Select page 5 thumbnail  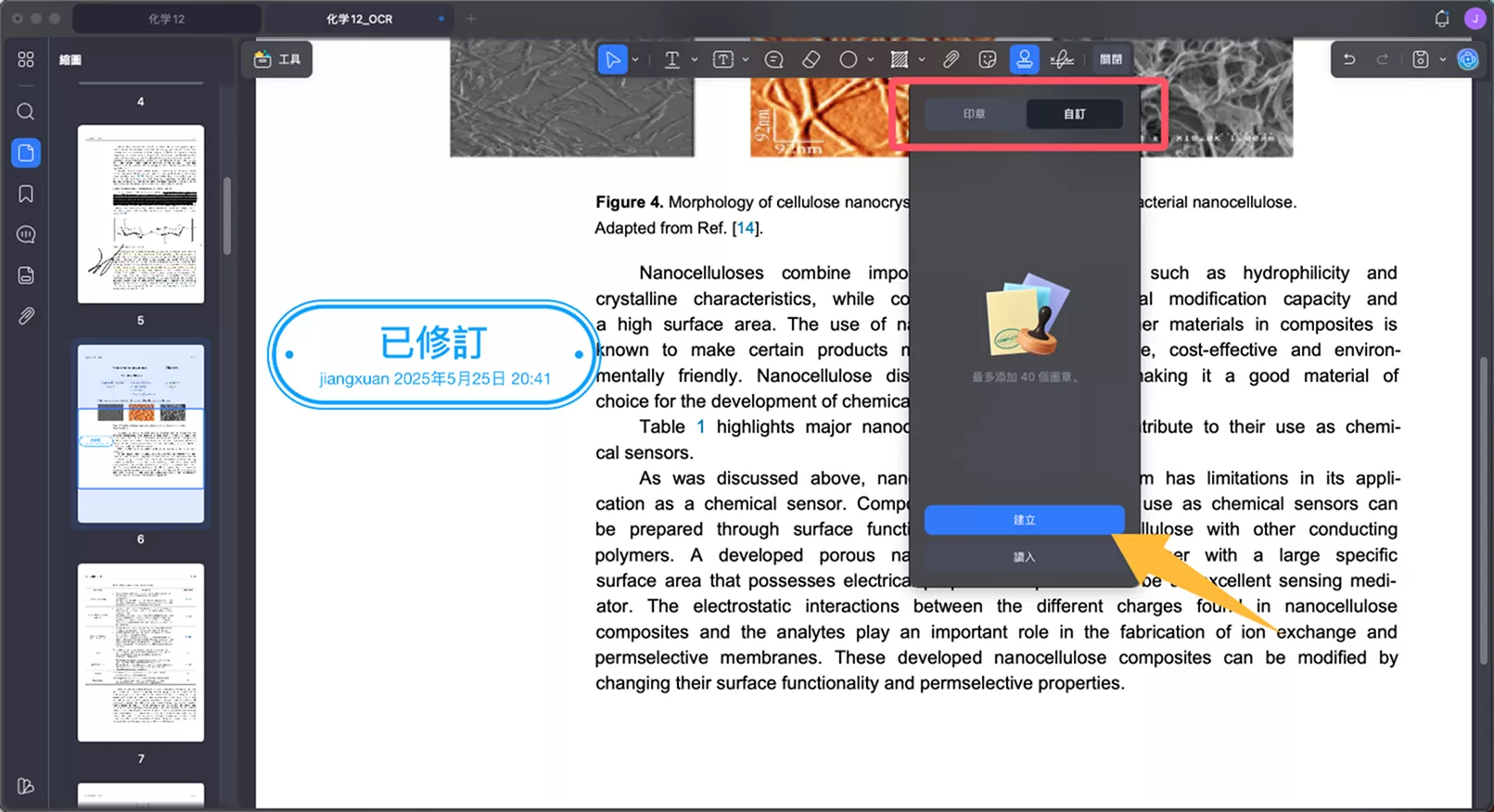tap(141, 214)
